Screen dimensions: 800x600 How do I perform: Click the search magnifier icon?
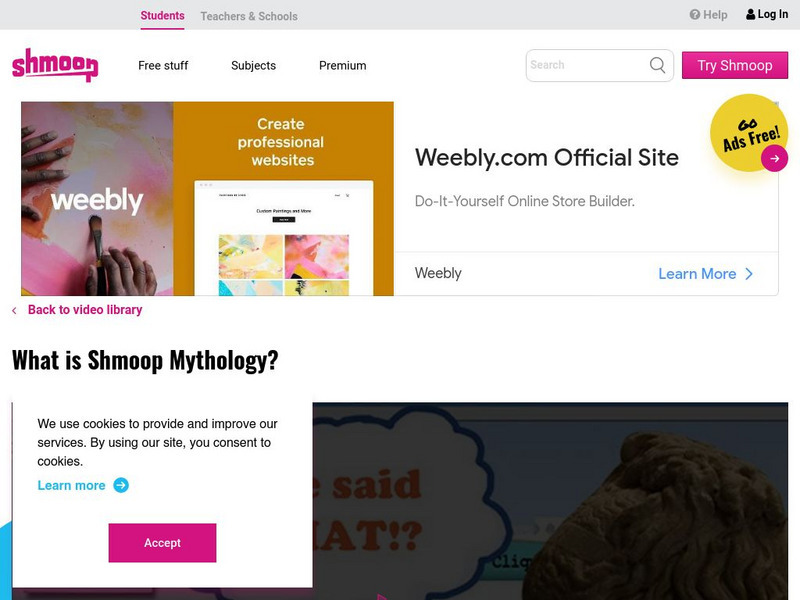coord(657,65)
